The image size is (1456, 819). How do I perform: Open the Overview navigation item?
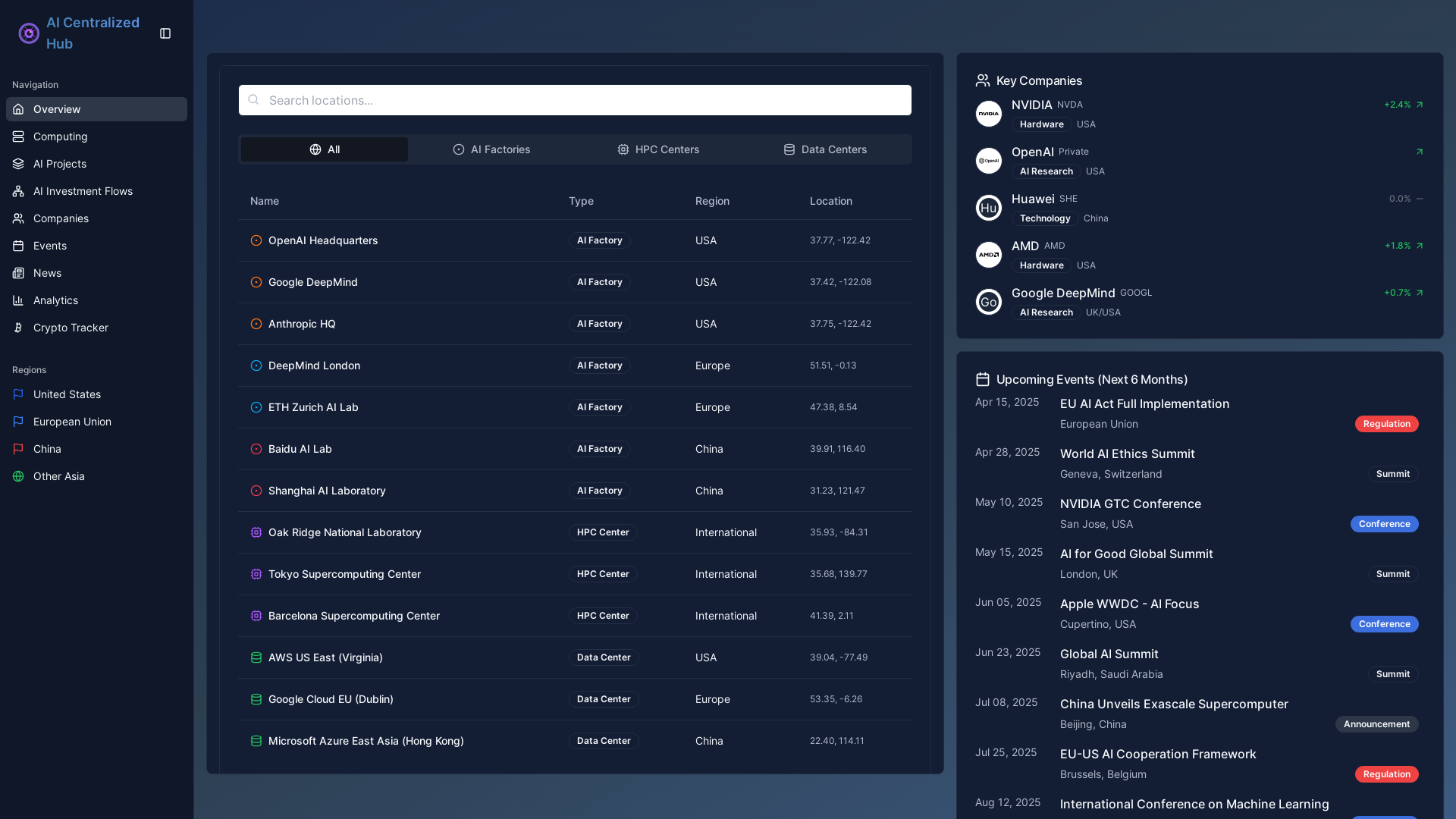[x=96, y=109]
